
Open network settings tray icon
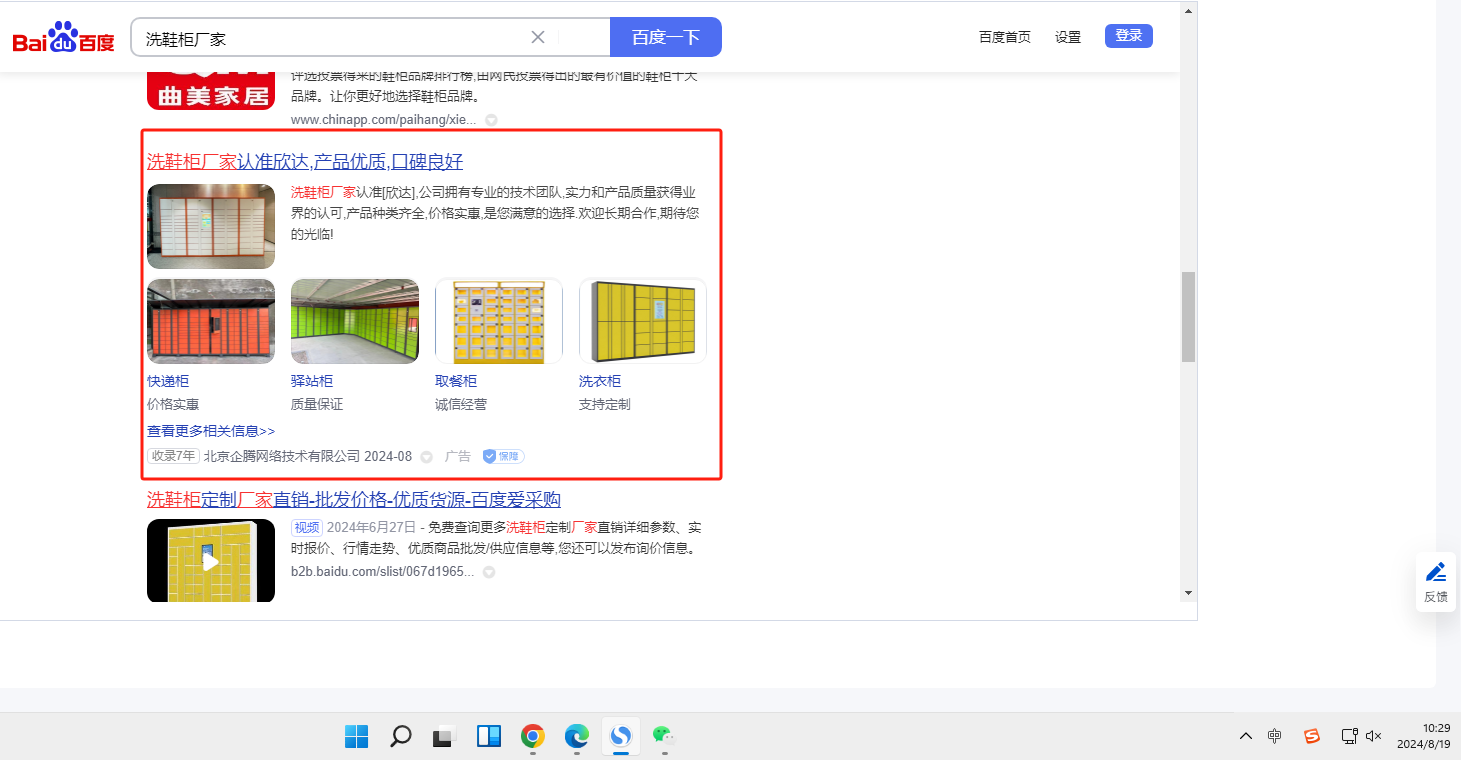(1349, 736)
